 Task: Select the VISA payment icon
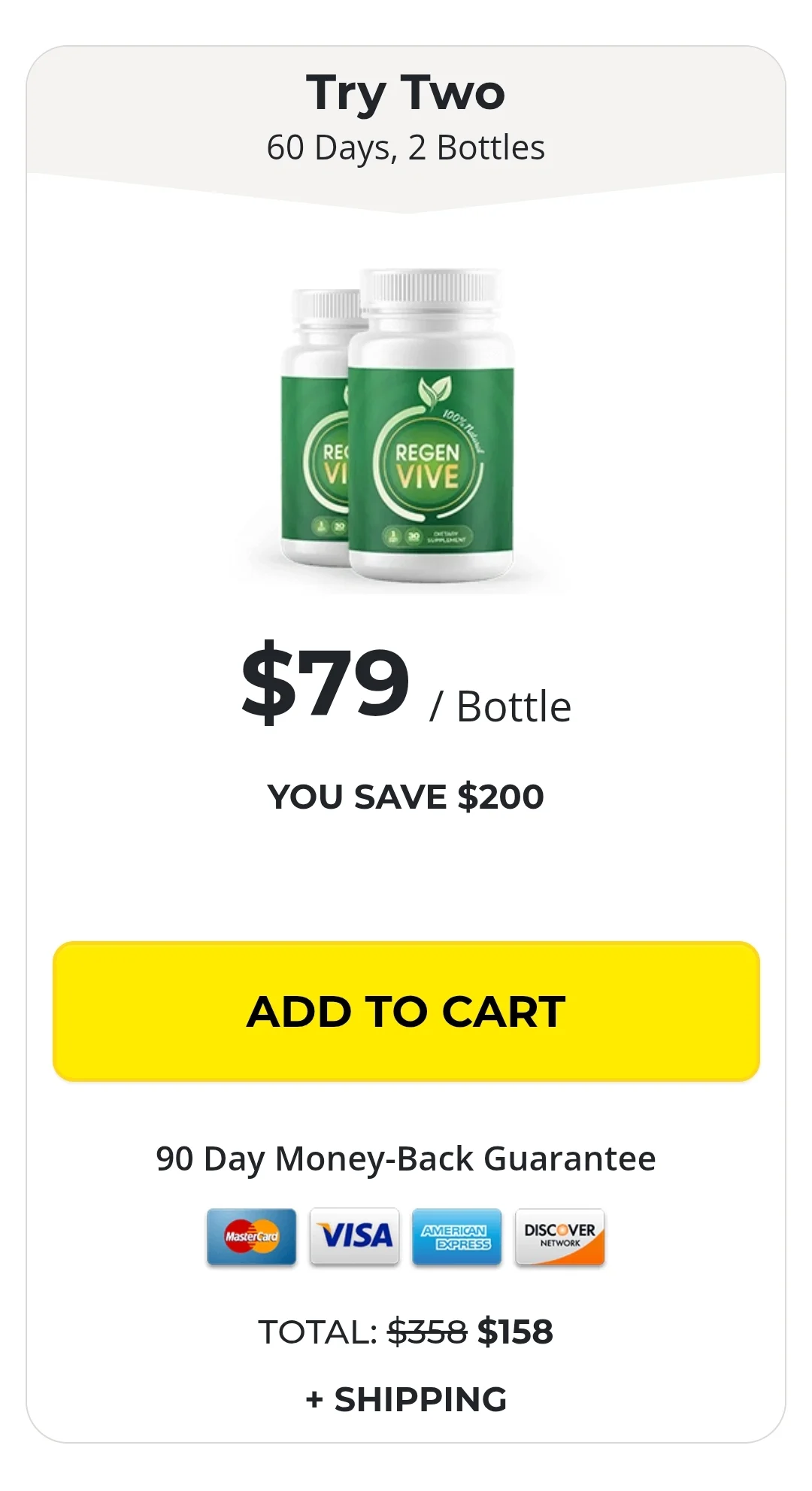354,1237
